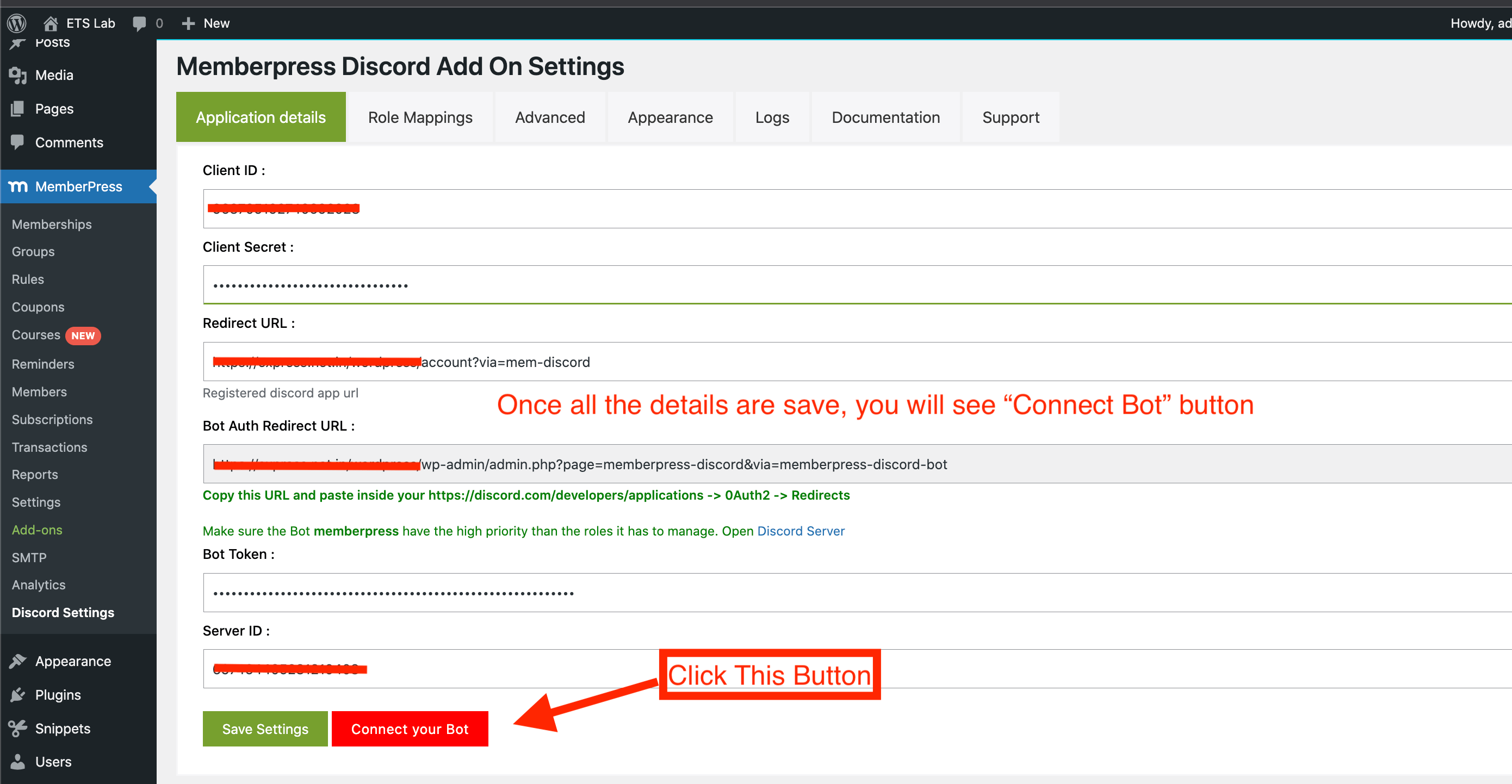
Task: Open the Role Mappings tab
Action: pyautogui.click(x=420, y=117)
